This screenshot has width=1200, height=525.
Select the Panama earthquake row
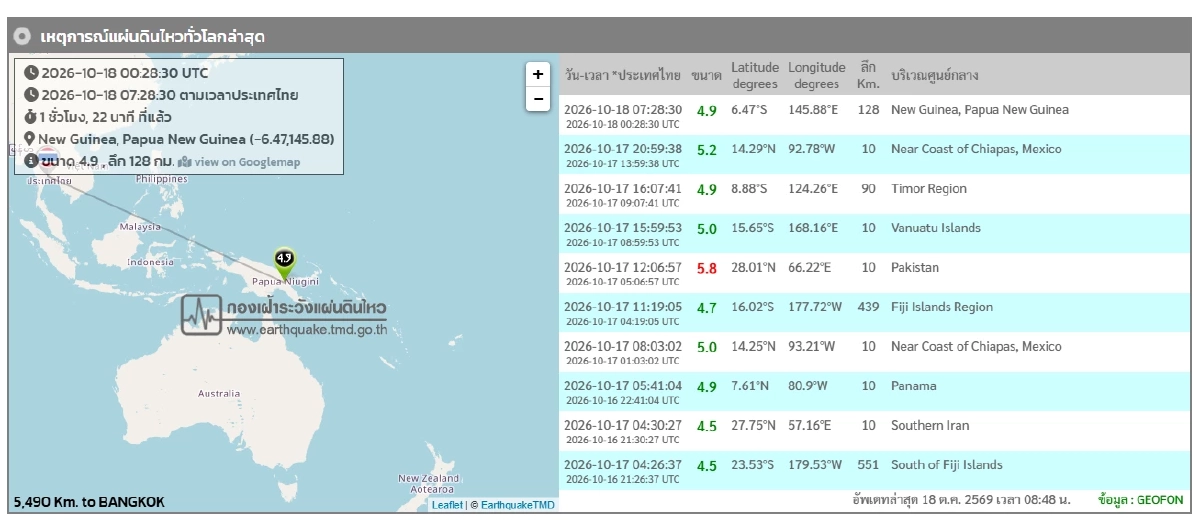coord(875,391)
